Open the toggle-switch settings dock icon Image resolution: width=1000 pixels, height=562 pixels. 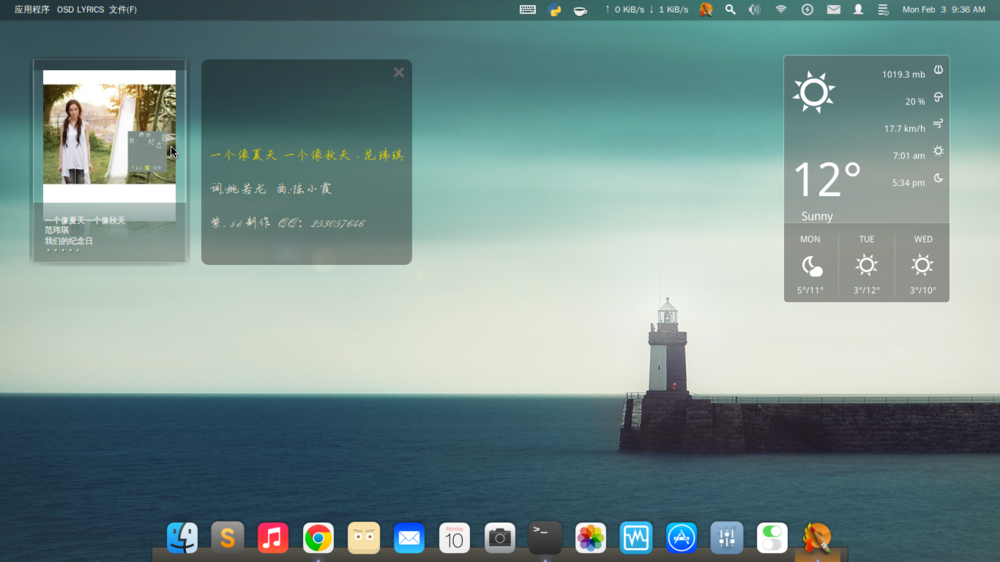point(772,538)
